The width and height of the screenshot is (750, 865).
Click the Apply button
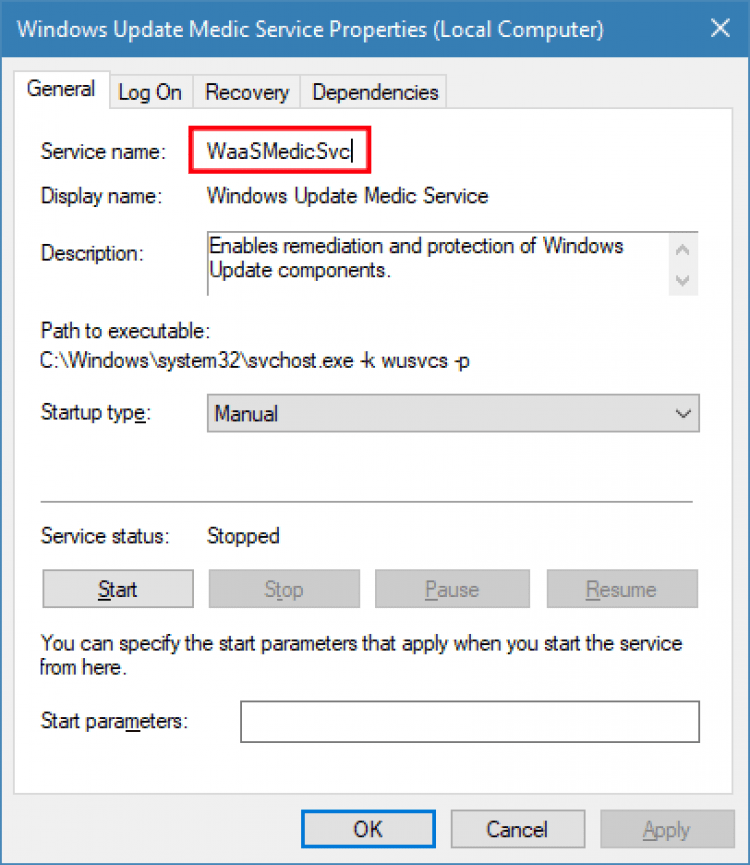pyautogui.click(x=666, y=829)
